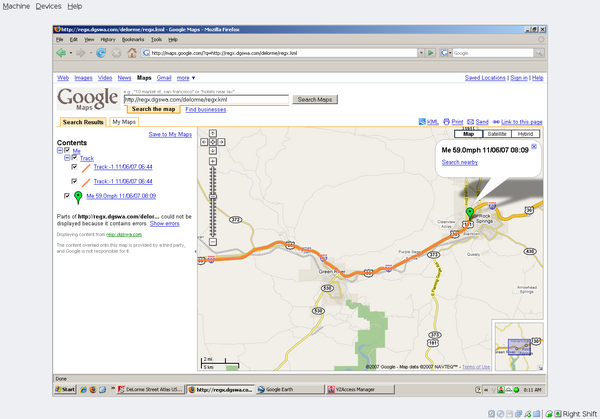
Task: Click KML icon above map
Action: (x=422, y=122)
